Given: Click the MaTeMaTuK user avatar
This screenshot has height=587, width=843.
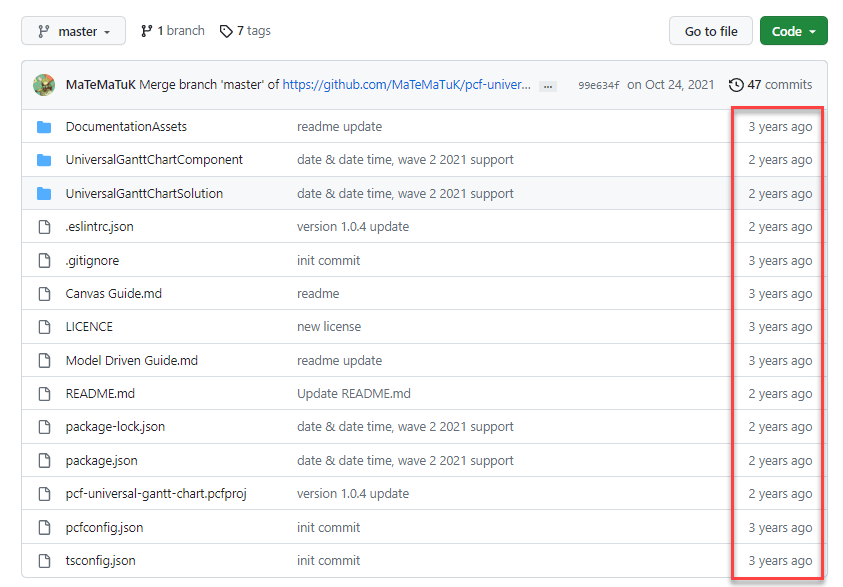Looking at the screenshot, I should coord(44,85).
